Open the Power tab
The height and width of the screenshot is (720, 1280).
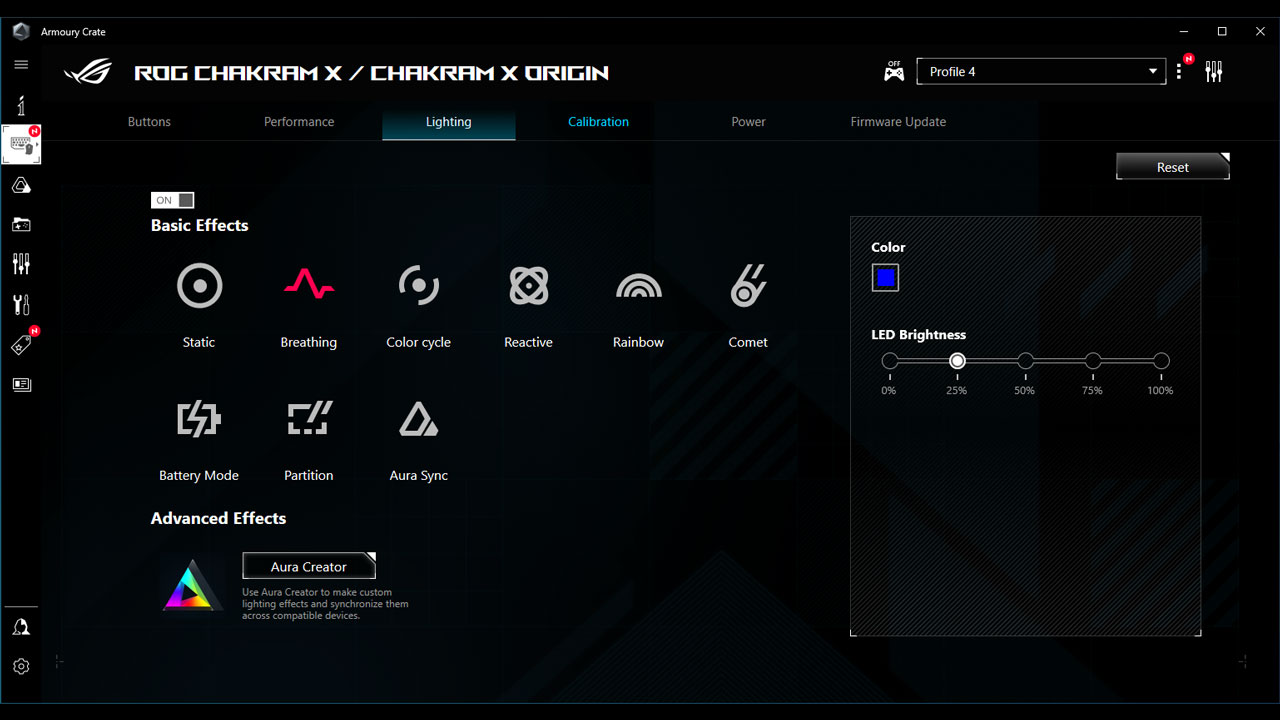tap(748, 122)
